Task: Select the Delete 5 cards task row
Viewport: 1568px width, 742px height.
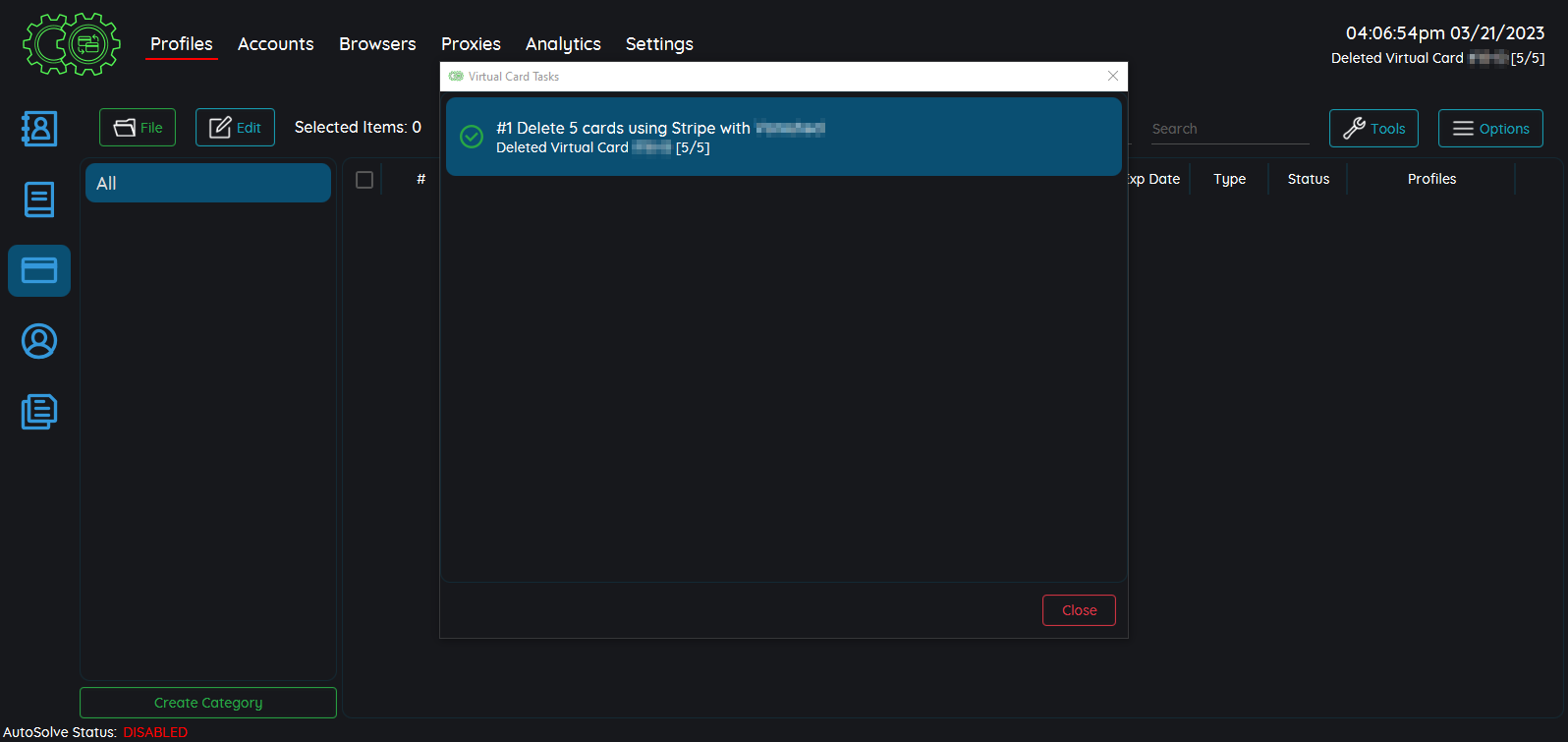Action: click(784, 137)
